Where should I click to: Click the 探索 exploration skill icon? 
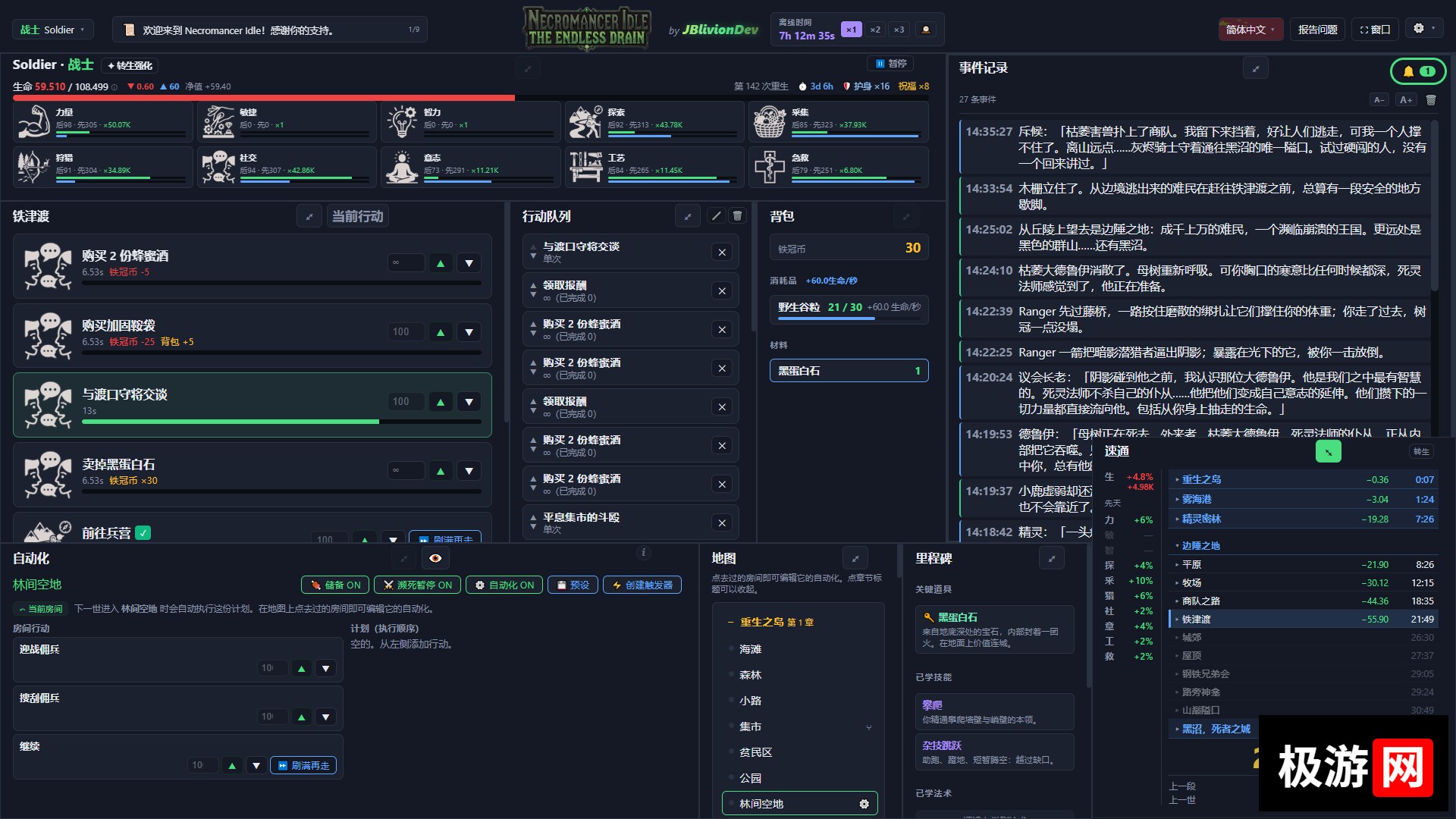[x=585, y=121]
